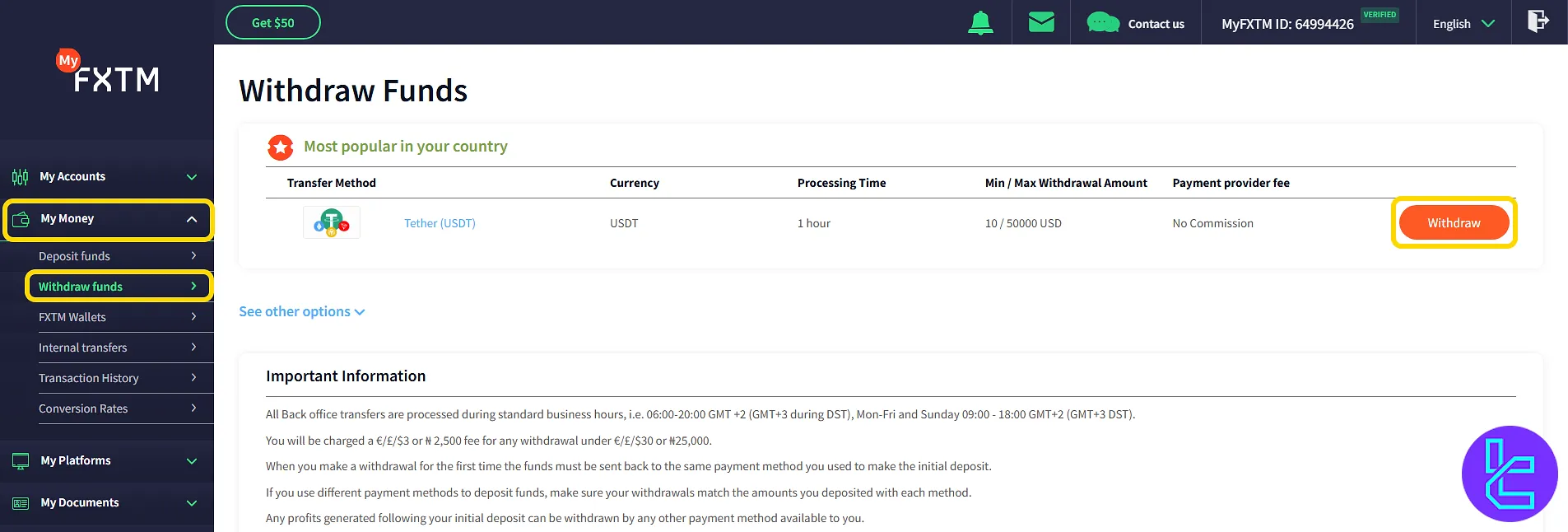The width and height of the screenshot is (1568, 532).
Task: Click the My Documents ID card icon
Action: [x=21, y=503]
